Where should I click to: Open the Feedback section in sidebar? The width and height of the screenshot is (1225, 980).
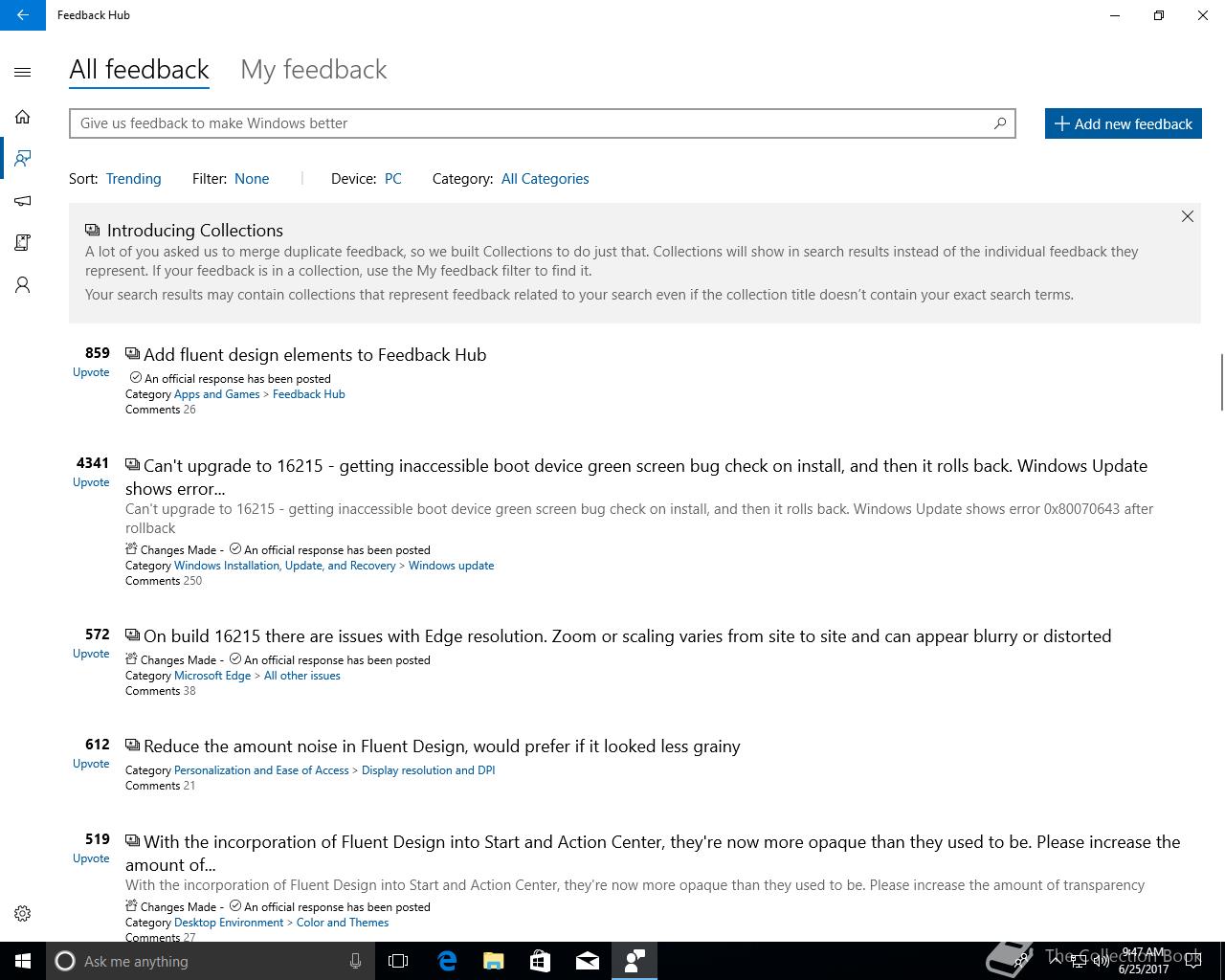pos(23,159)
